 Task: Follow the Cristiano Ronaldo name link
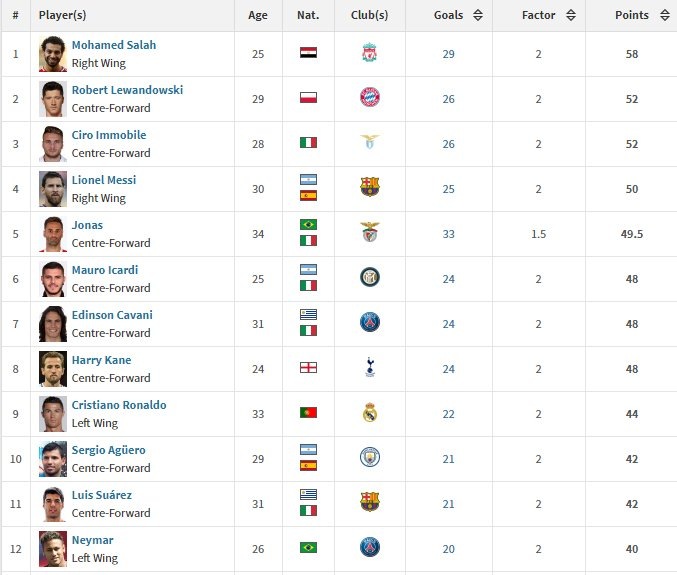(119, 405)
